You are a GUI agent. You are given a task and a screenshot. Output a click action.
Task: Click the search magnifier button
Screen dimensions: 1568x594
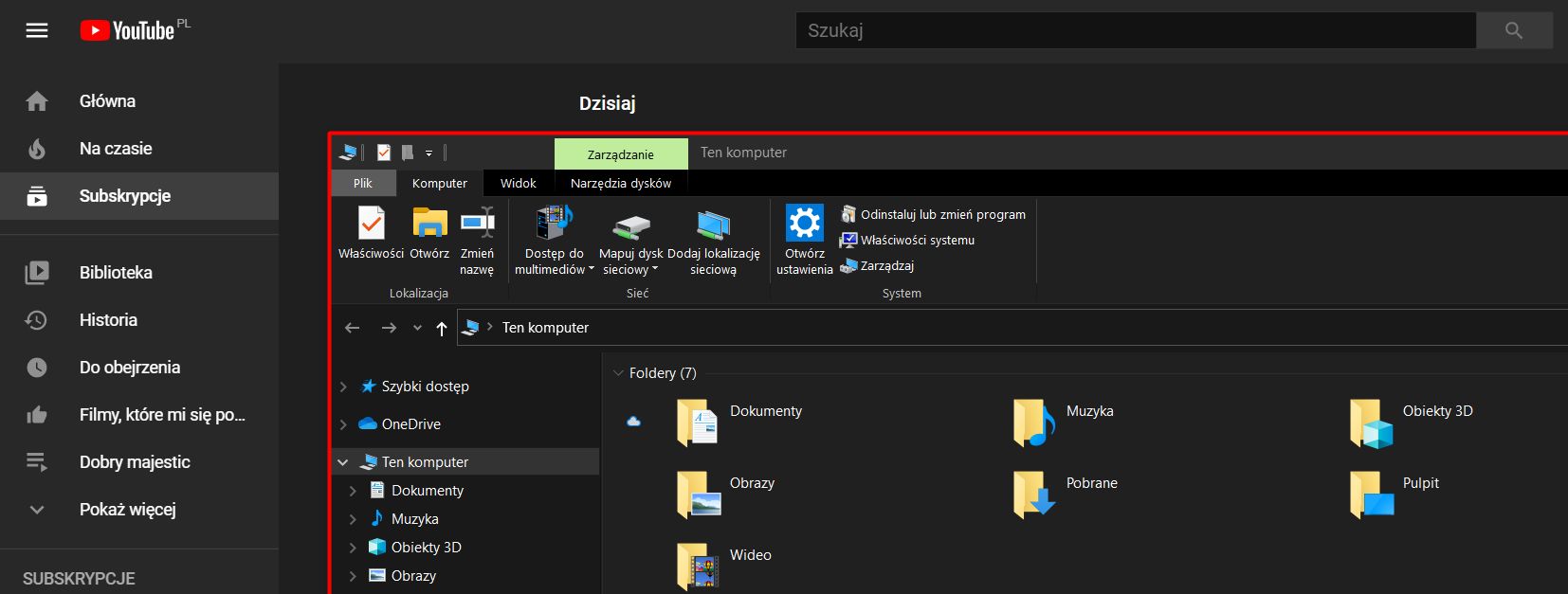[1514, 30]
